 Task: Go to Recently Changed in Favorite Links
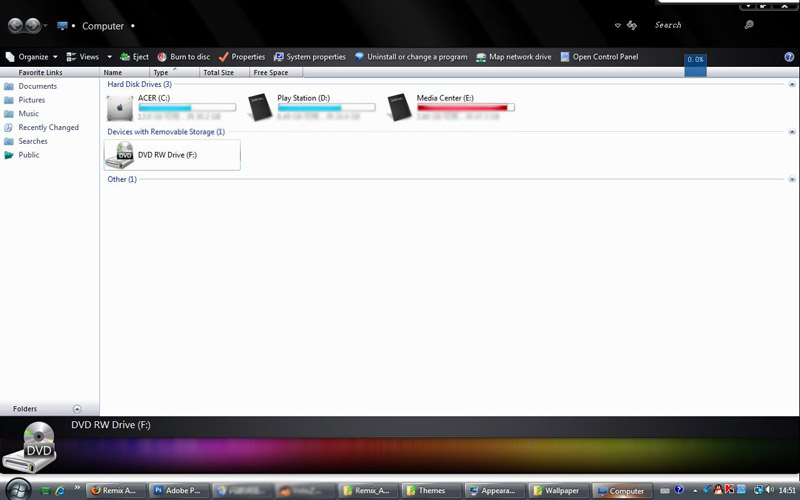click(x=48, y=127)
